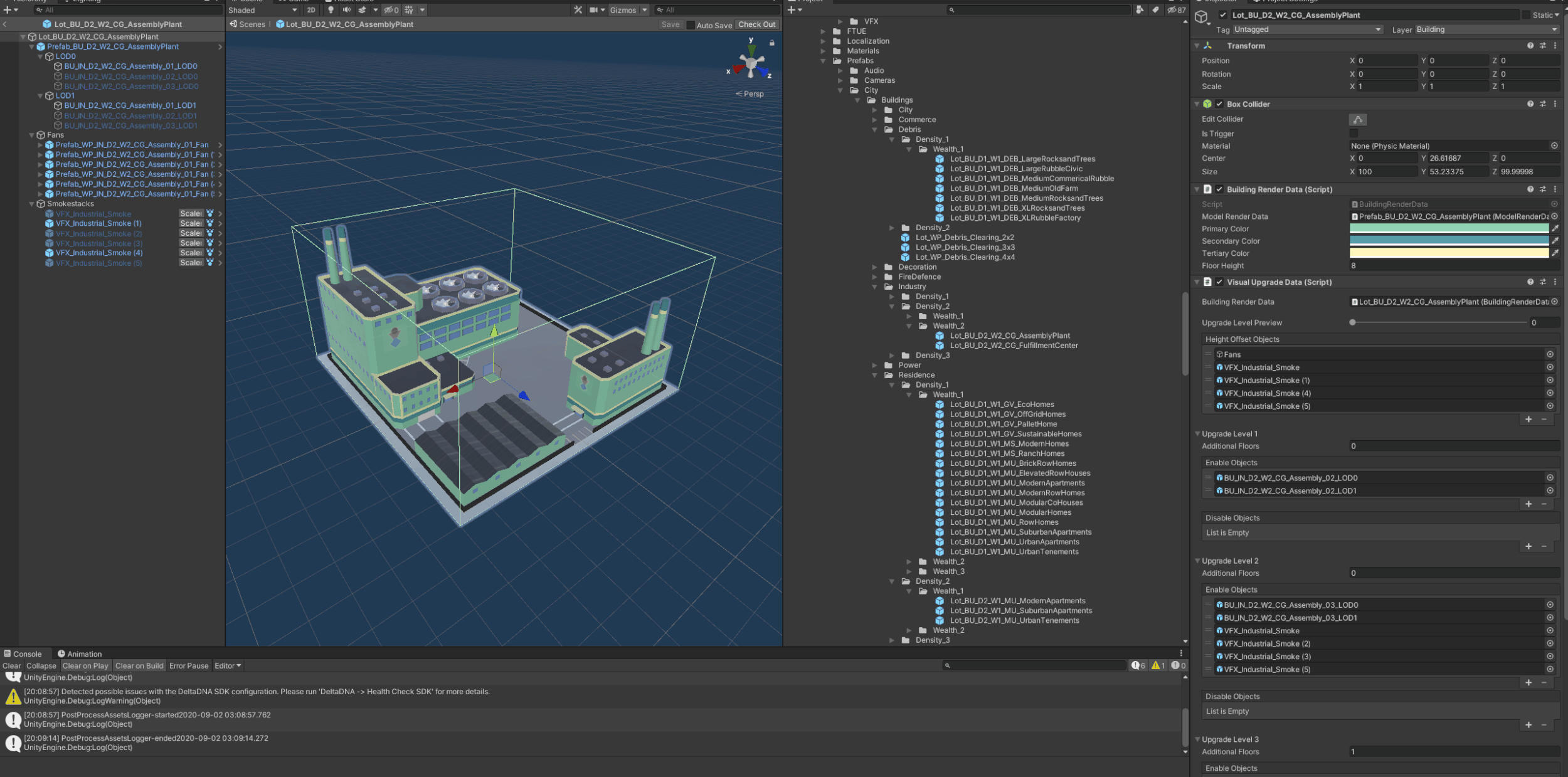The width and height of the screenshot is (1568, 777).
Task: Click Edit Collider button icon
Action: pos(1358,119)
